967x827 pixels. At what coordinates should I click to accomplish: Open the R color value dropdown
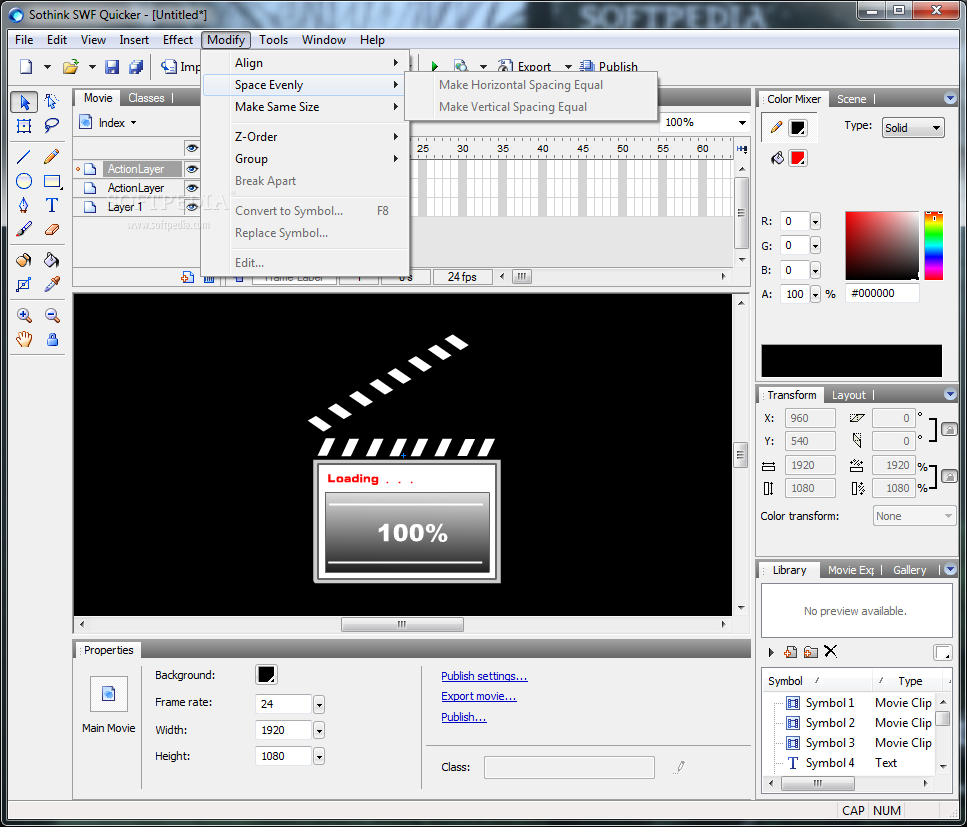[815, 221]
